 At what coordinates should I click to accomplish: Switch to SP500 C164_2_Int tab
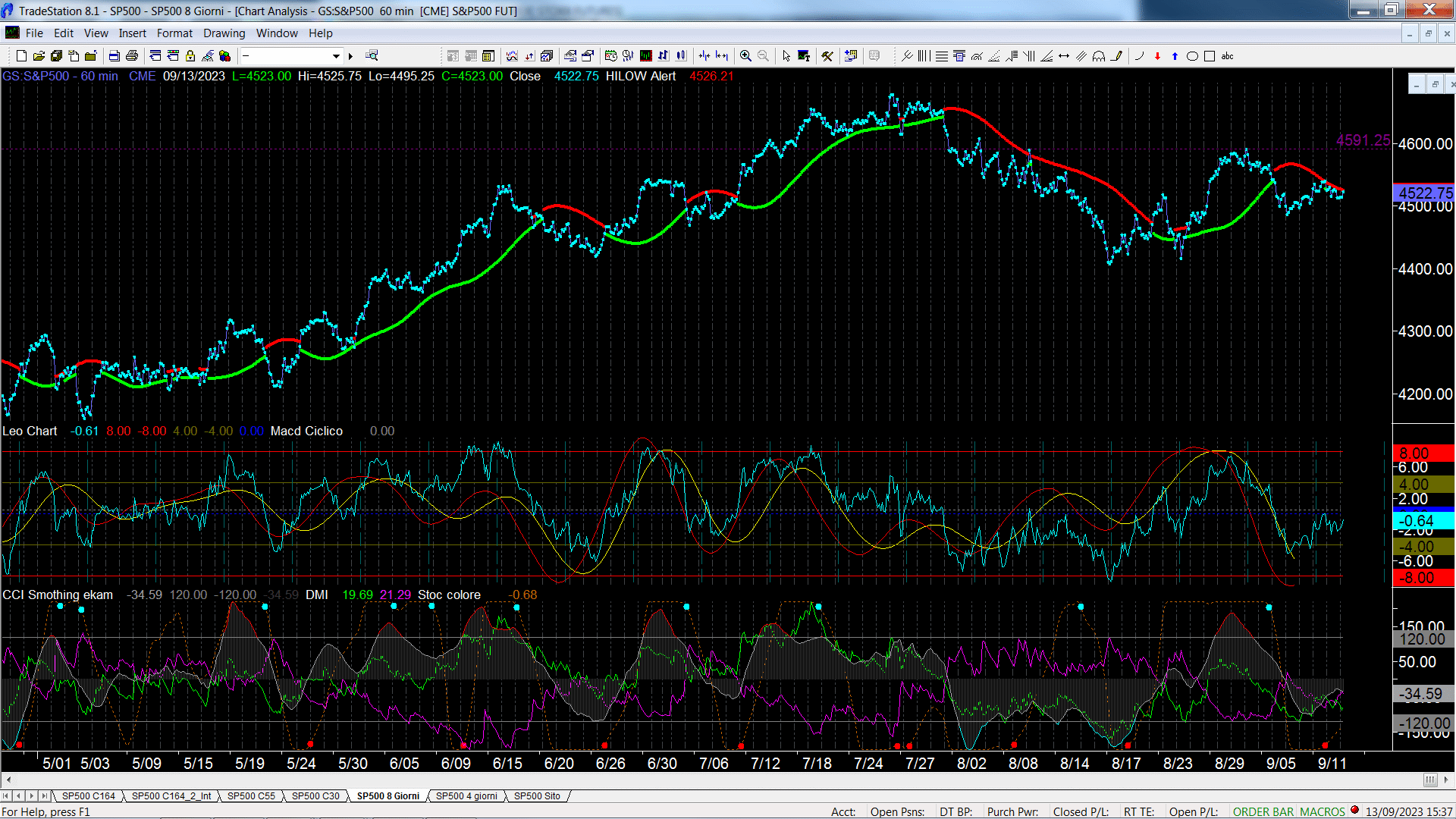click(171, 795)
